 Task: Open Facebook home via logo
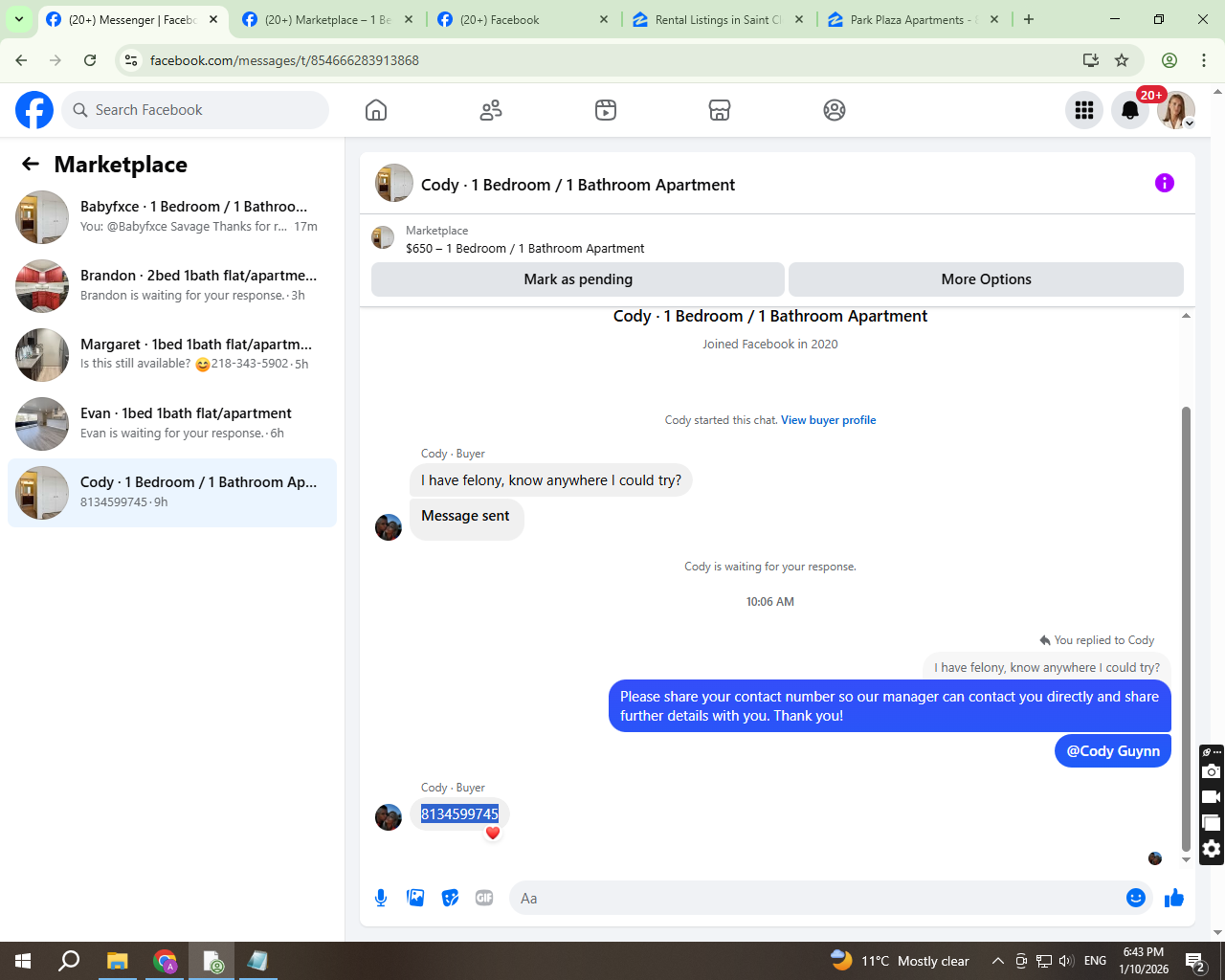click(34, 110)
